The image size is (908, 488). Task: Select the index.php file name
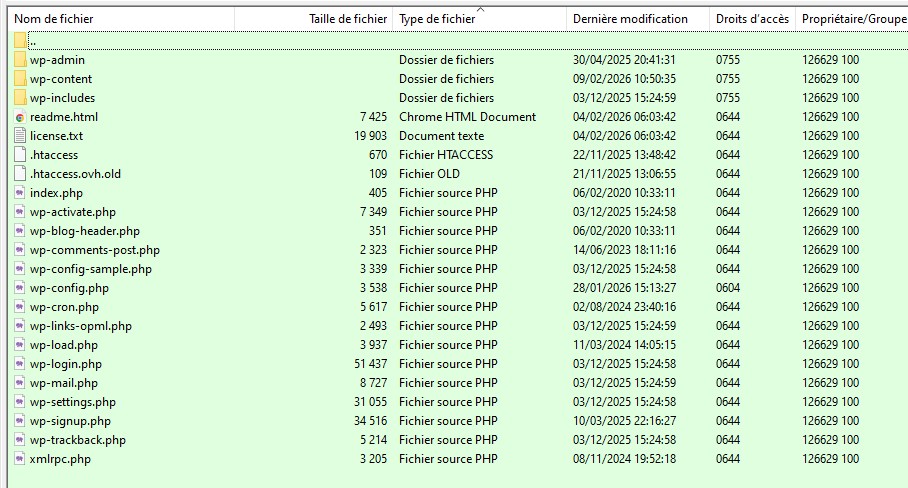(x=56, y=193)
